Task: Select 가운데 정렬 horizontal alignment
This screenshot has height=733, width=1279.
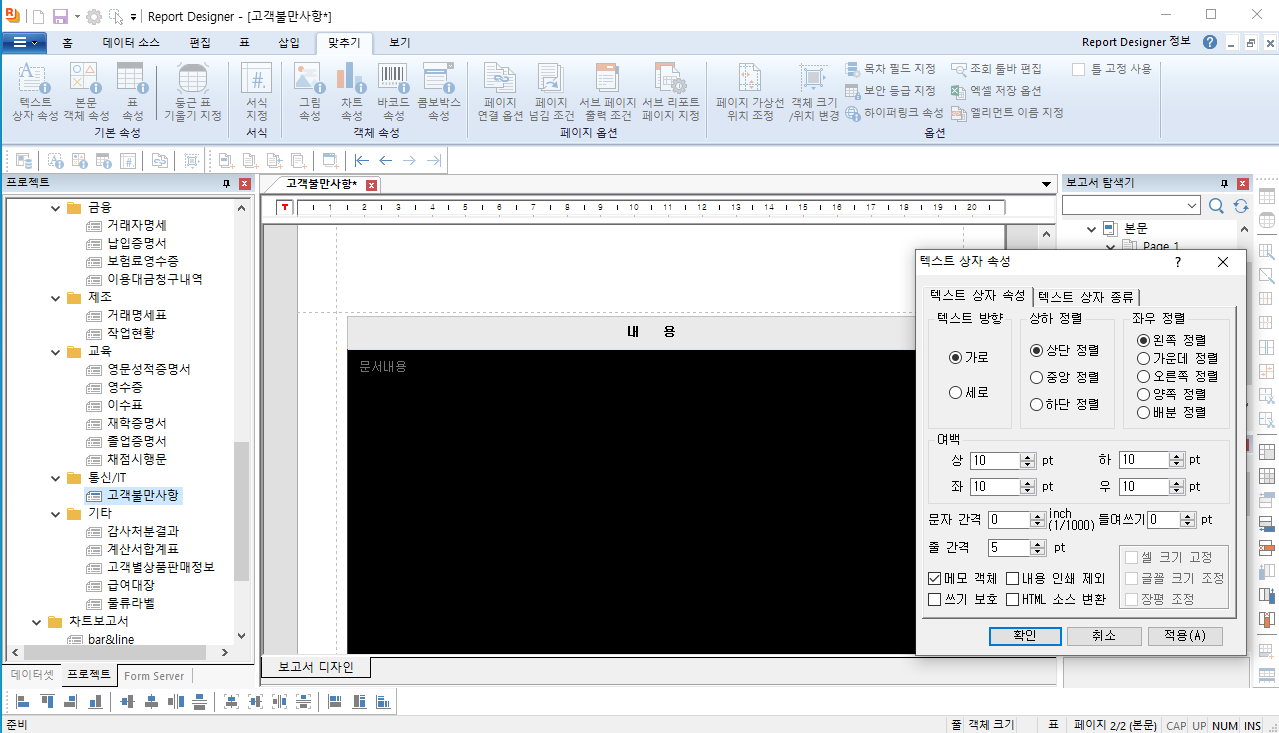Action: (1143, 358)
